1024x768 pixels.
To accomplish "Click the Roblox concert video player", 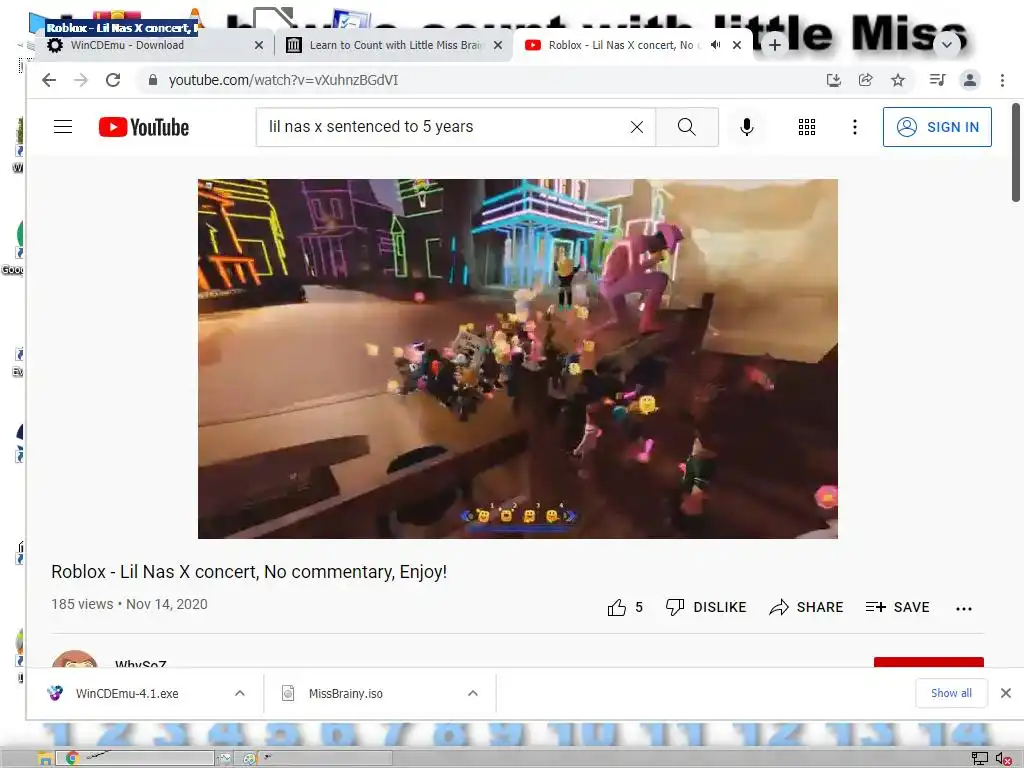I will [517, 359].
